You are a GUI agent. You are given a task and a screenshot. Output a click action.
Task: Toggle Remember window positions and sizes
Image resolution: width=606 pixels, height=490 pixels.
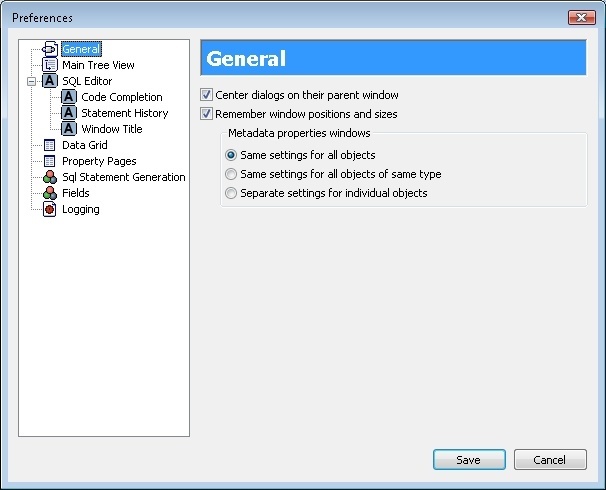pos(207,114)
